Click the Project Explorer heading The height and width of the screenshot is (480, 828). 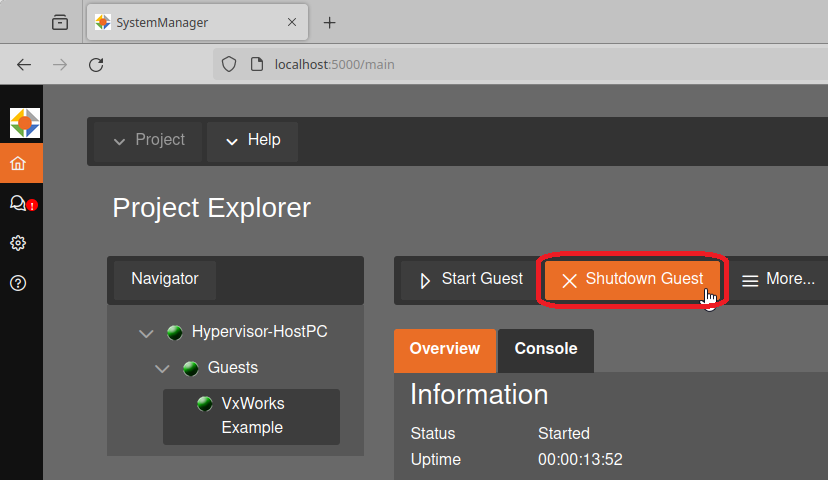(x=212, y=208)
